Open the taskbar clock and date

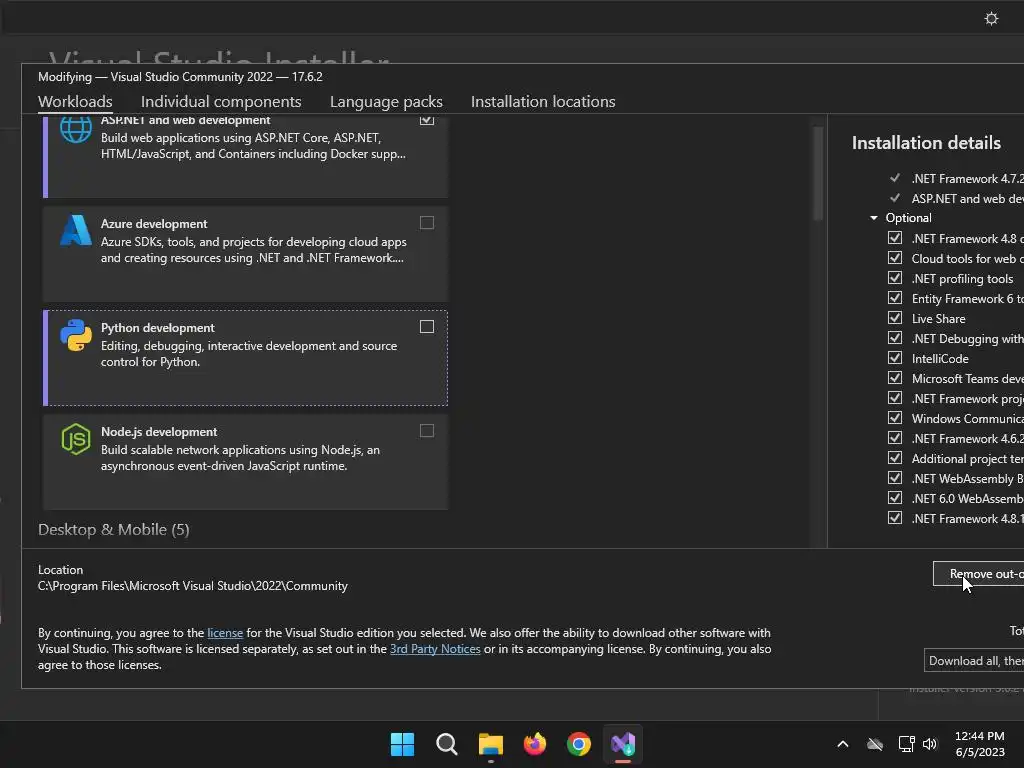[980, 744]
